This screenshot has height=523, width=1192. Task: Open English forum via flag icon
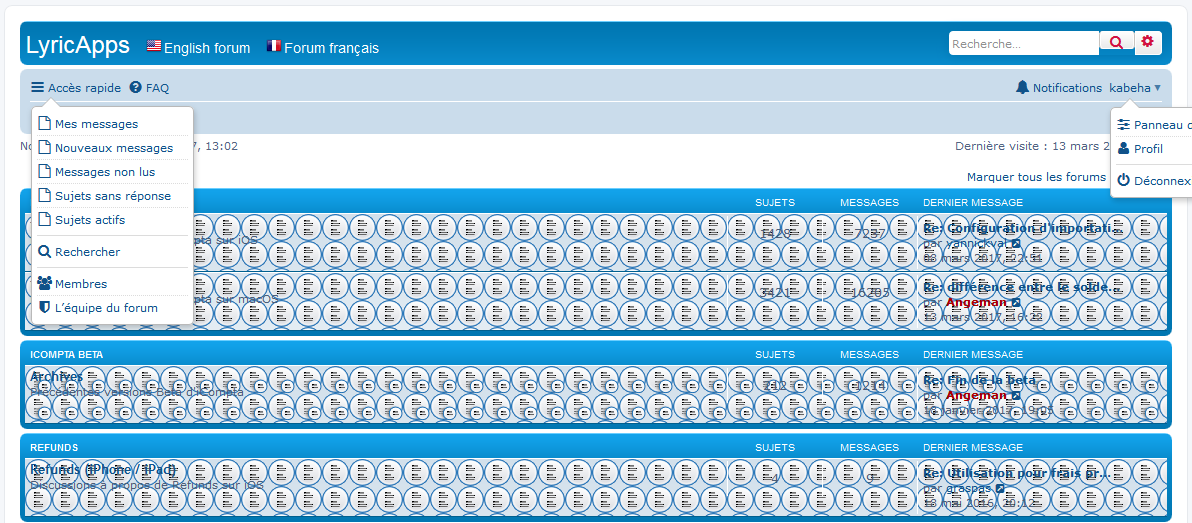pyautogui.click(x=154, y=47)
